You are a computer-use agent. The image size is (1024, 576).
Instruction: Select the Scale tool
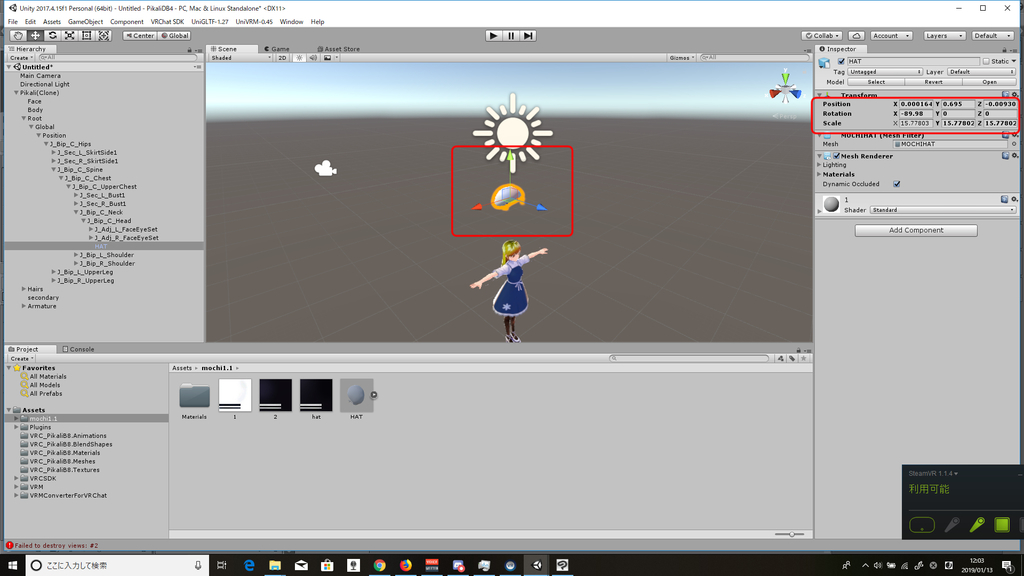coord(69,35)
